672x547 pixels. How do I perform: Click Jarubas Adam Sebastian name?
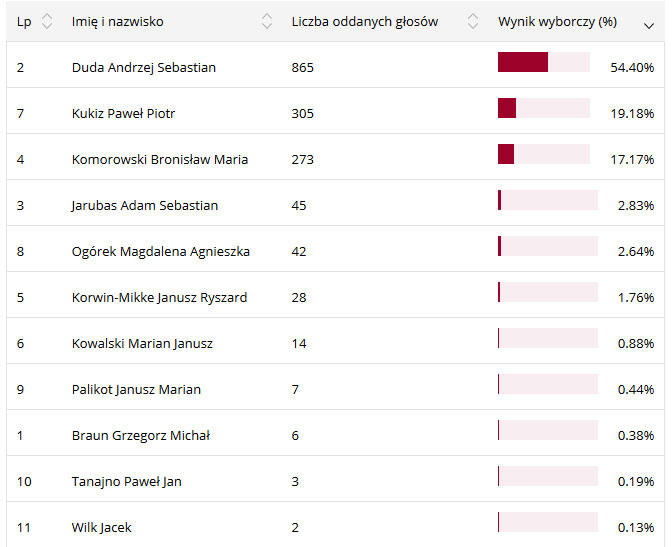click(145, 206)
